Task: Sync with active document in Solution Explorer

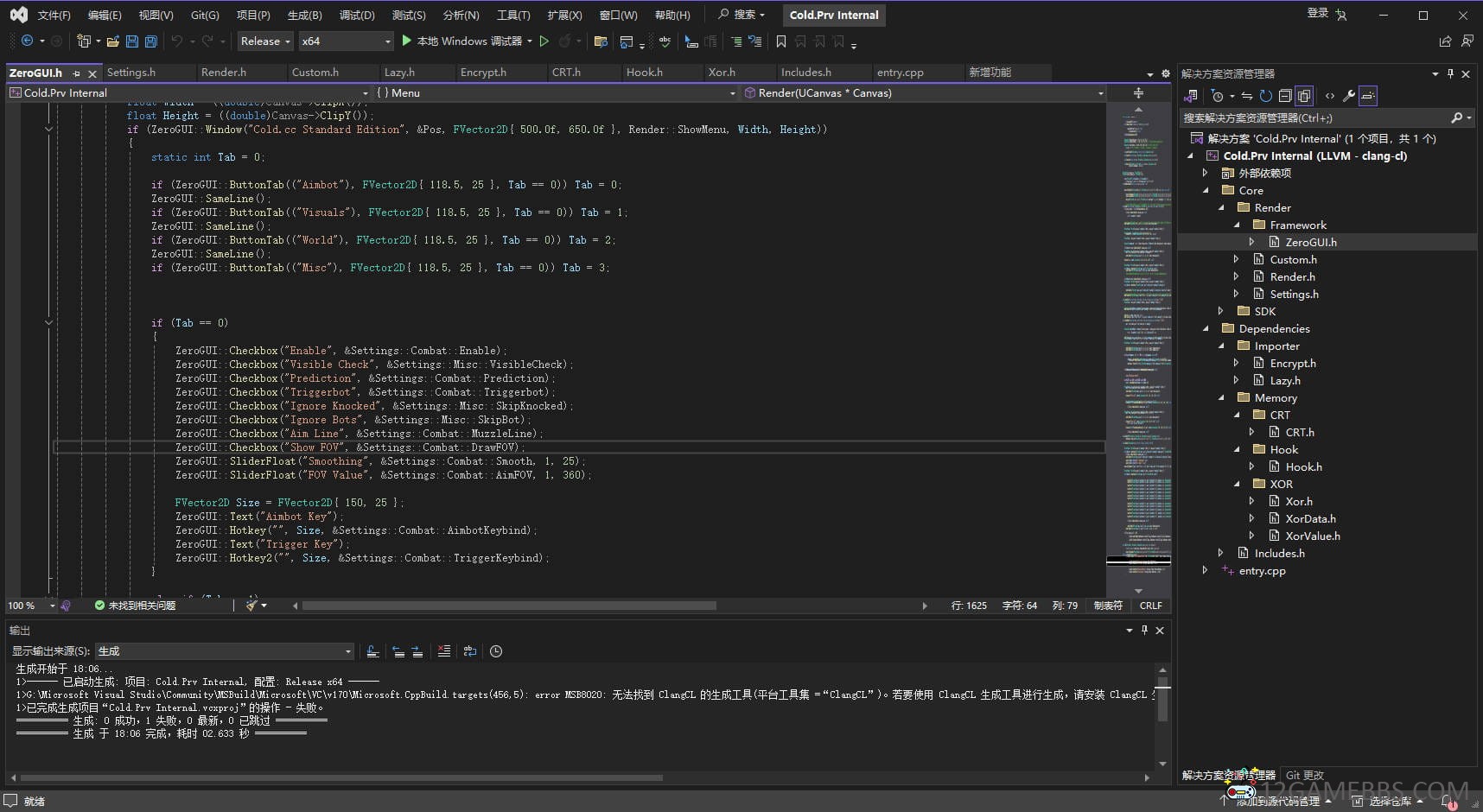Action: 1247,96
